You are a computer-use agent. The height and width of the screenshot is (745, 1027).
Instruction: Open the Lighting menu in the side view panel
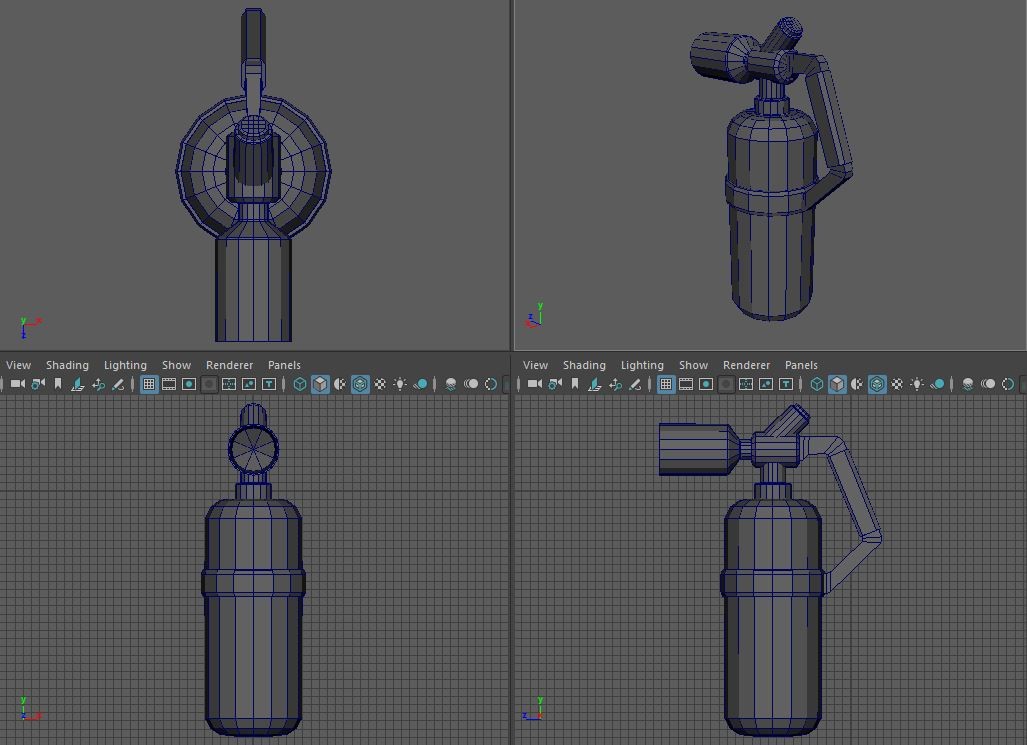[x=642, y=365]
